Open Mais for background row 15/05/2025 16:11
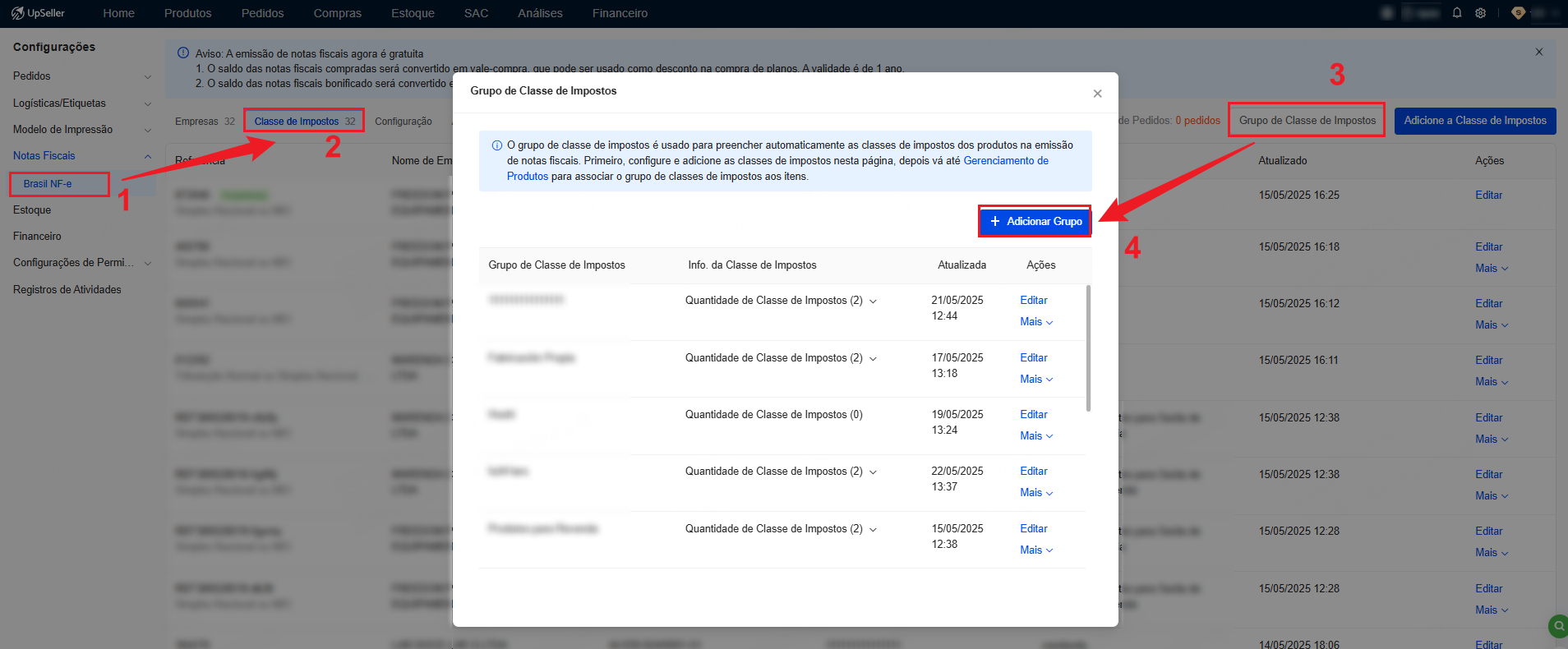 1492,382
